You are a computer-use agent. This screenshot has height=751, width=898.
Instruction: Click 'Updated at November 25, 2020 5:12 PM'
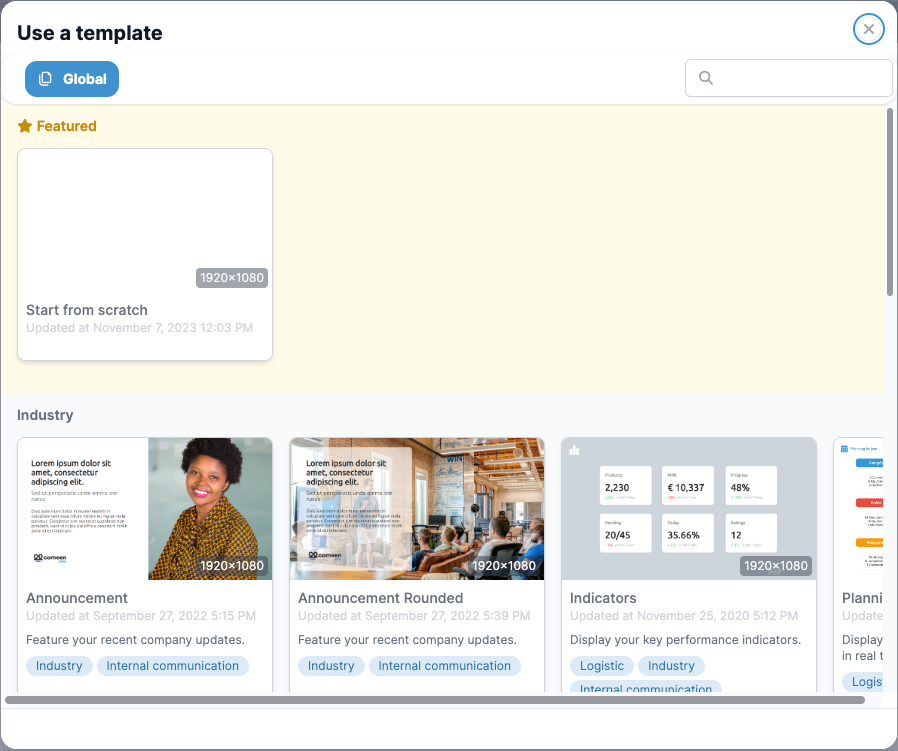[684, 616]
